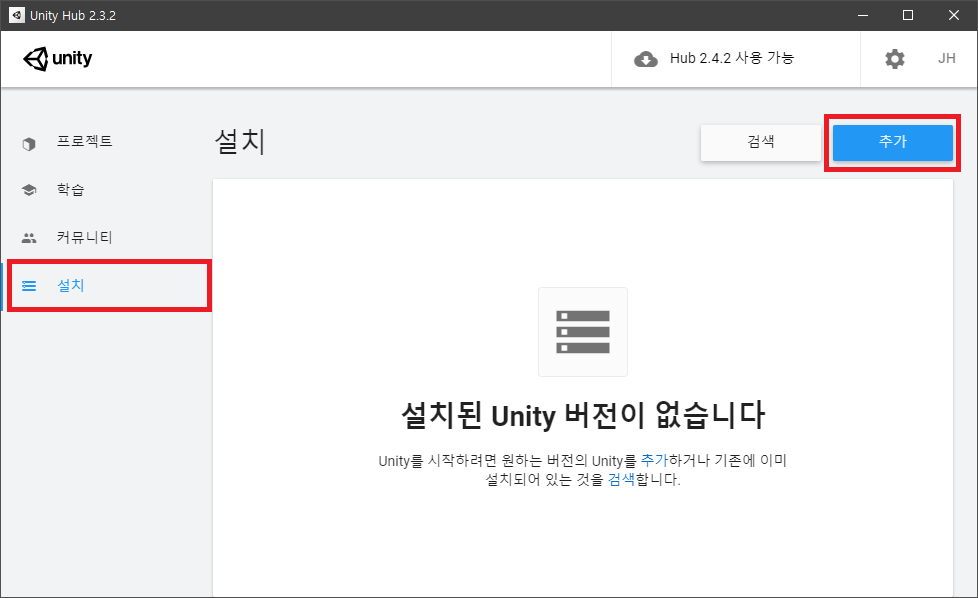Click the 프로젝트 cube icon in the sidebar
Screen dimensions: 978x598
coord(29,144)
